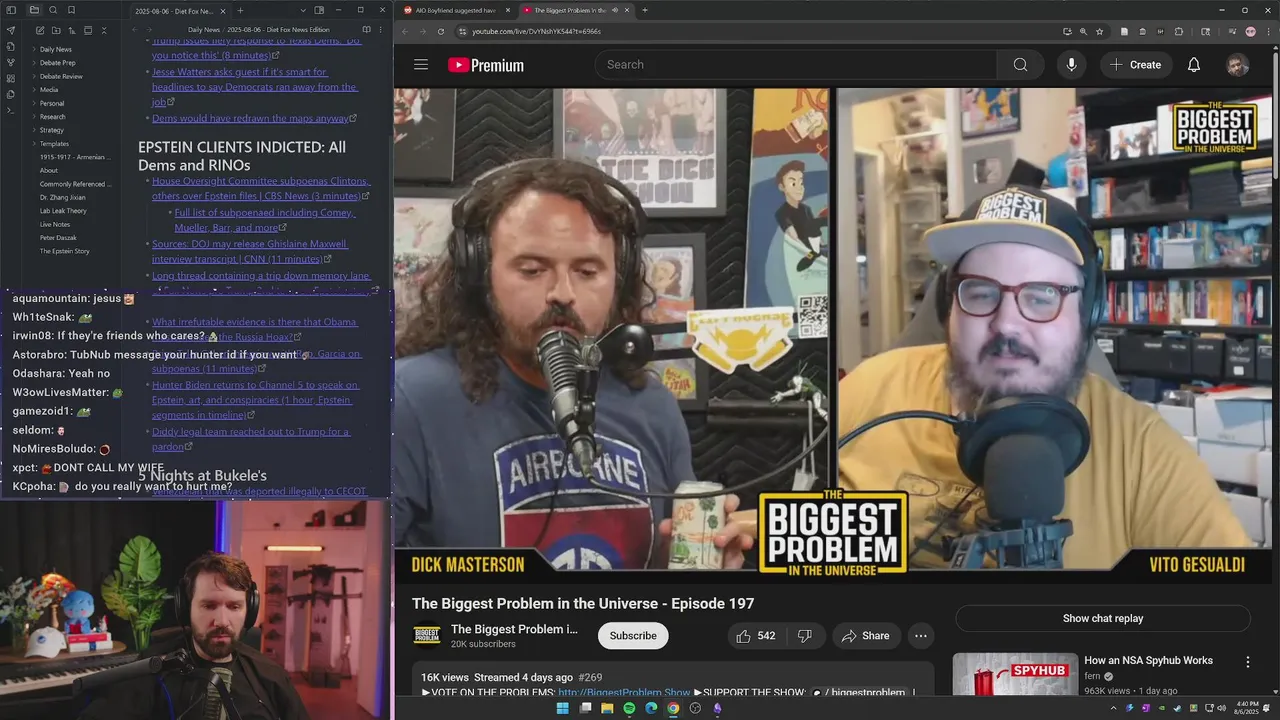Toggle Obsidian left sidebar icon

coord(11,10)
